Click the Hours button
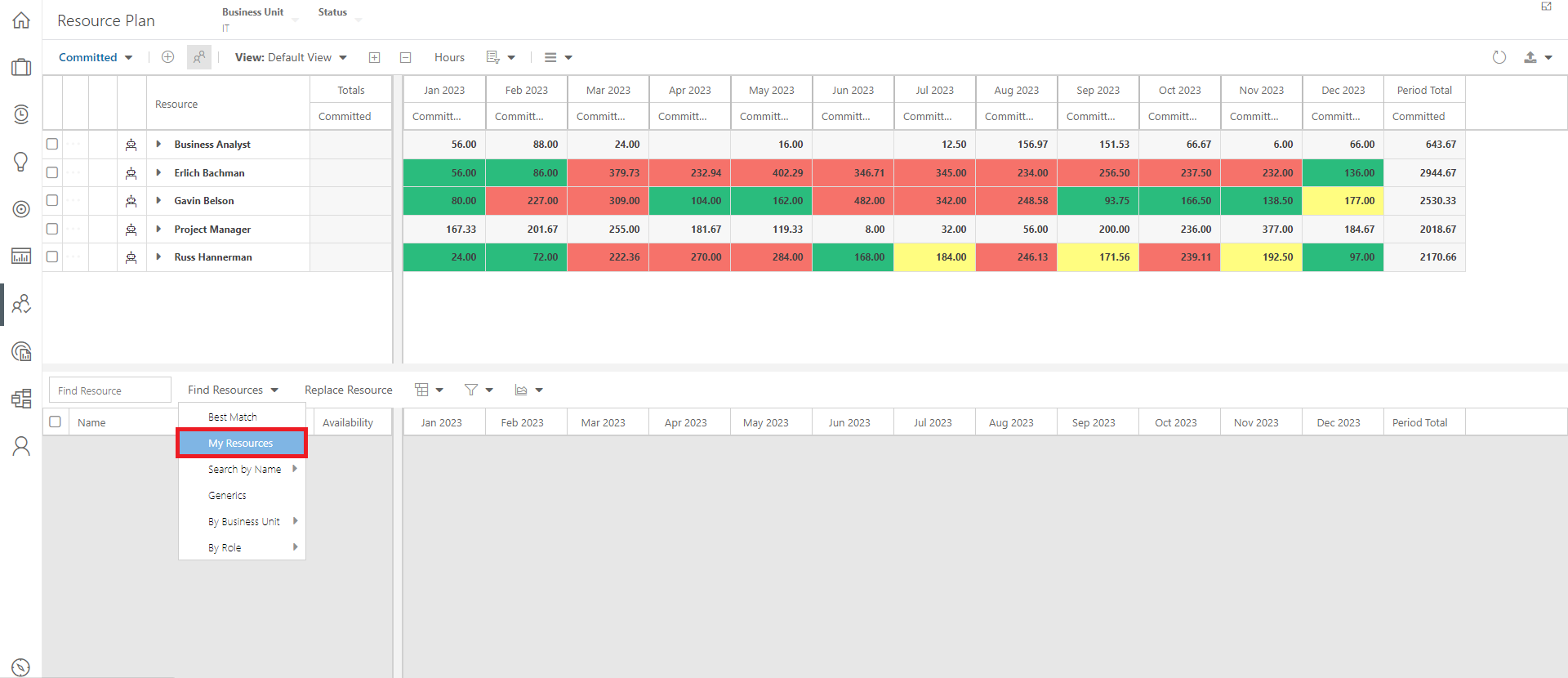 pos(449,57)
